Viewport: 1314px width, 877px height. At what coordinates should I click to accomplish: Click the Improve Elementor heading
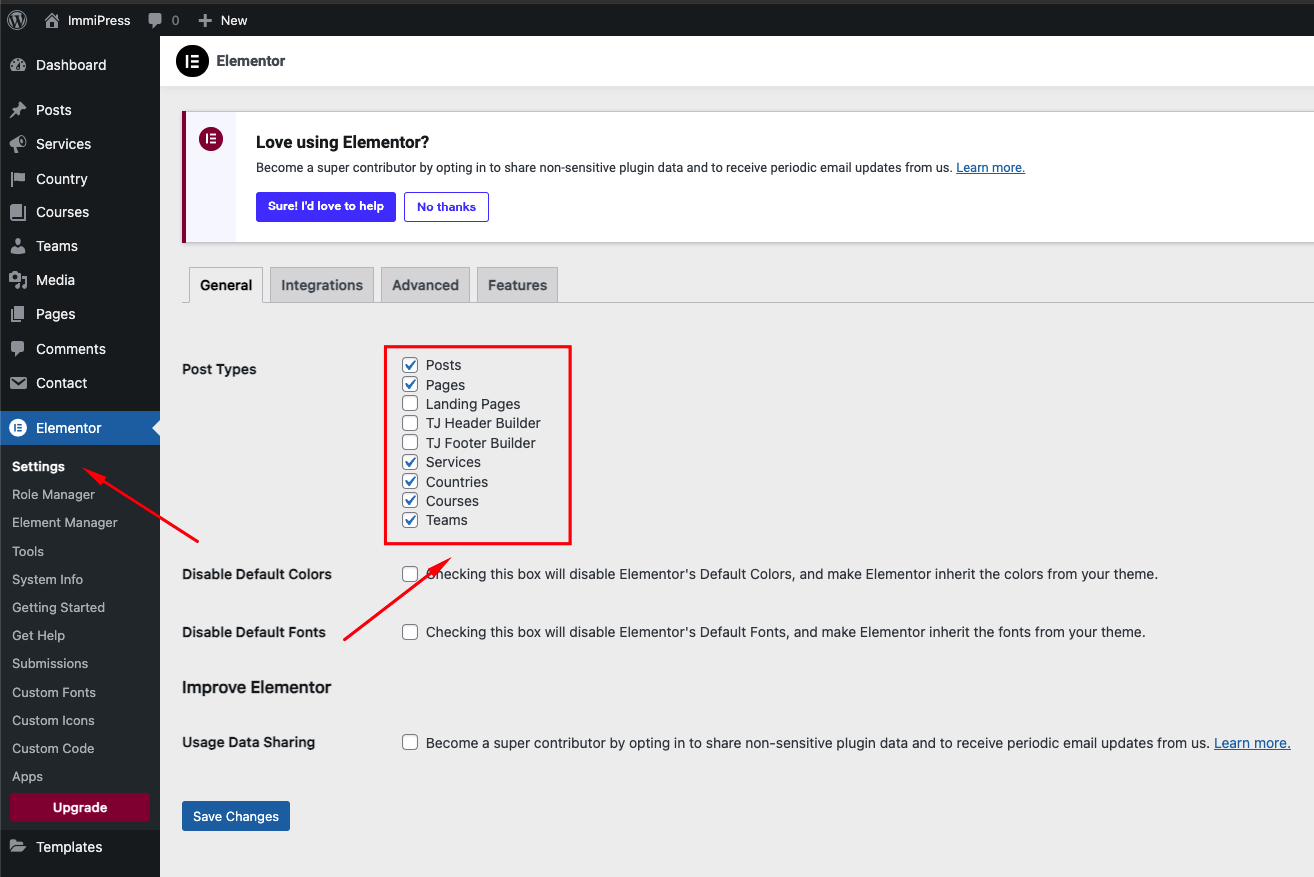click(256, 687)
